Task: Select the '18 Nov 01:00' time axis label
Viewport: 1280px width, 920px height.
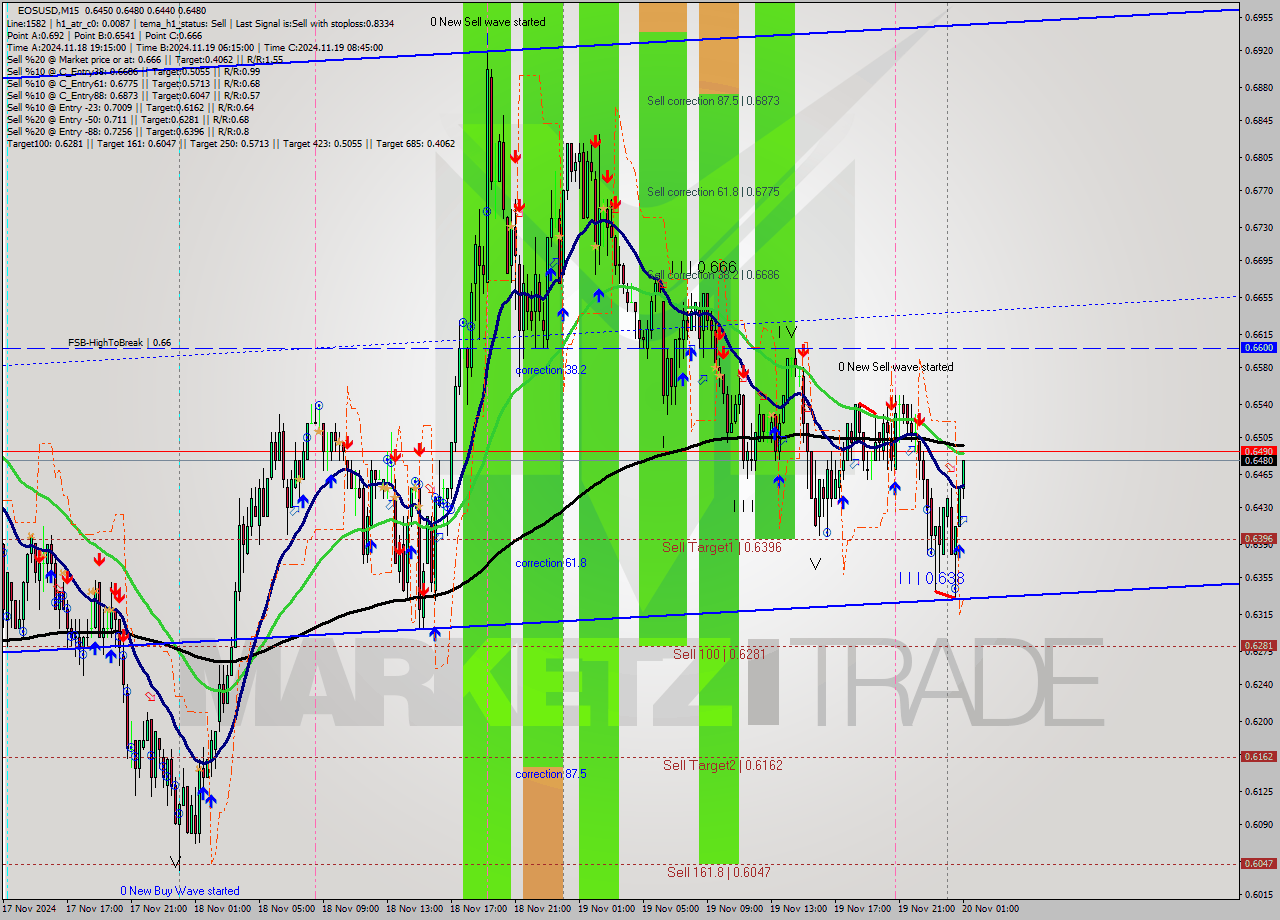Action: click(x=222, y=909)
